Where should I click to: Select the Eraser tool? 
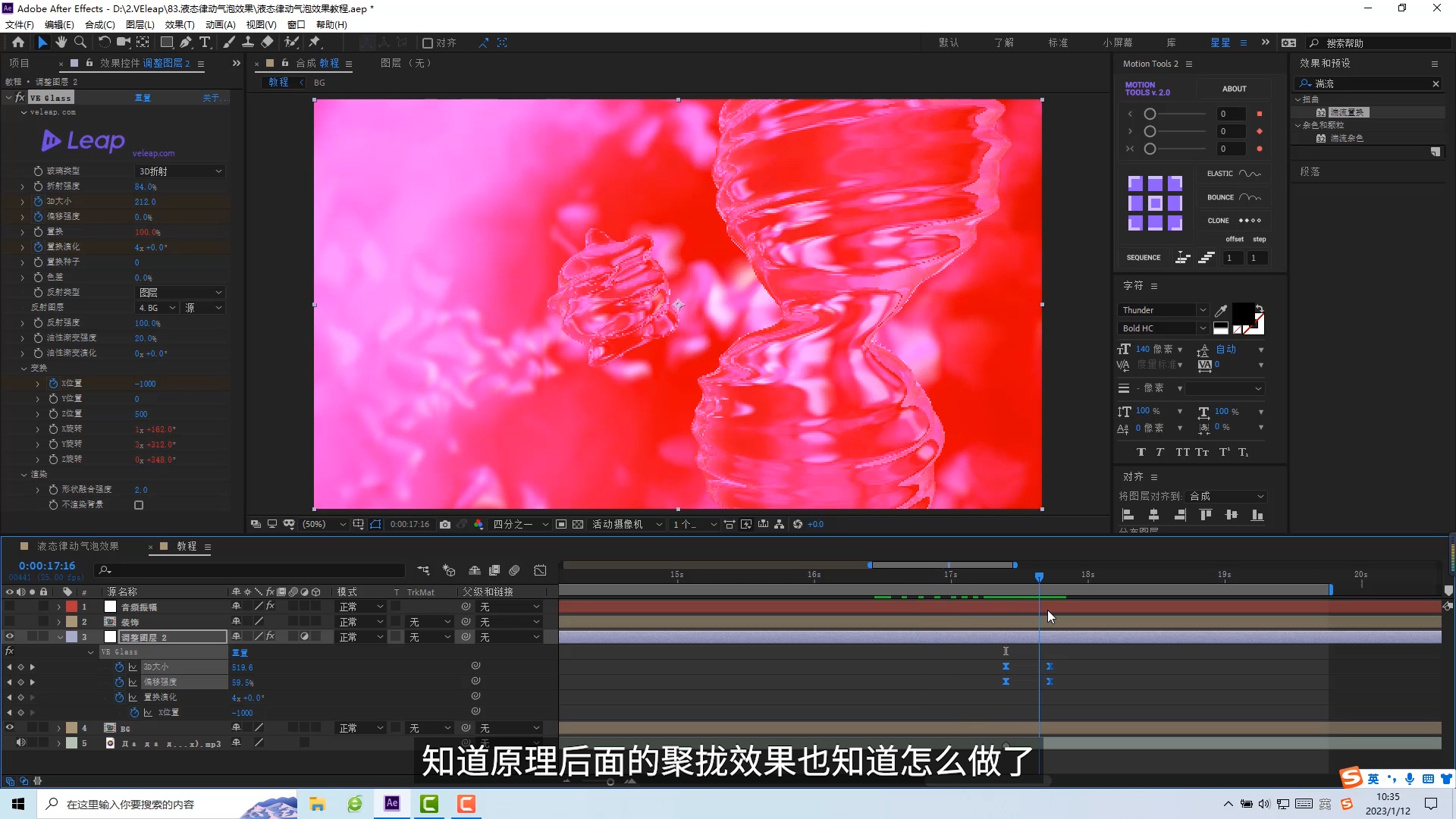click(x=267, y=42)
